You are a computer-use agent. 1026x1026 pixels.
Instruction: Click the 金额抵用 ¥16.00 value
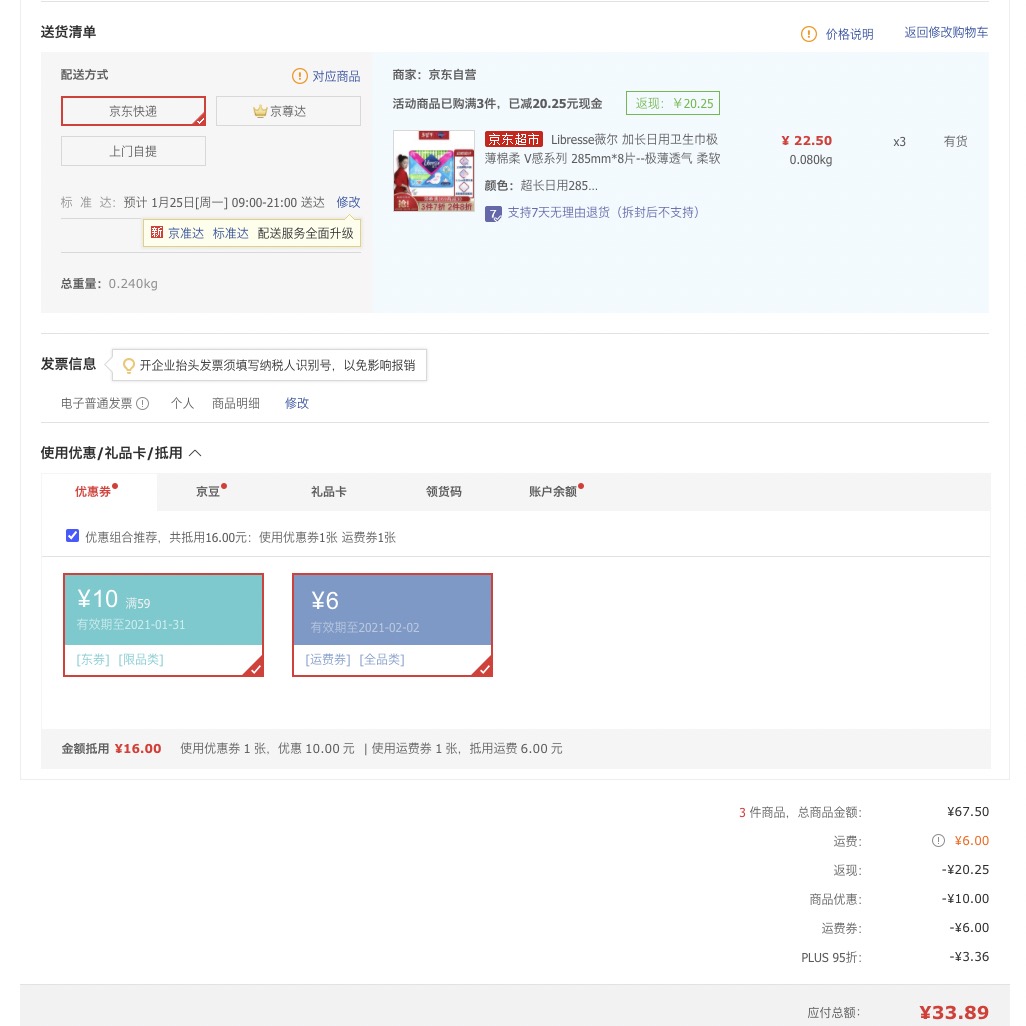pos(138,749)
